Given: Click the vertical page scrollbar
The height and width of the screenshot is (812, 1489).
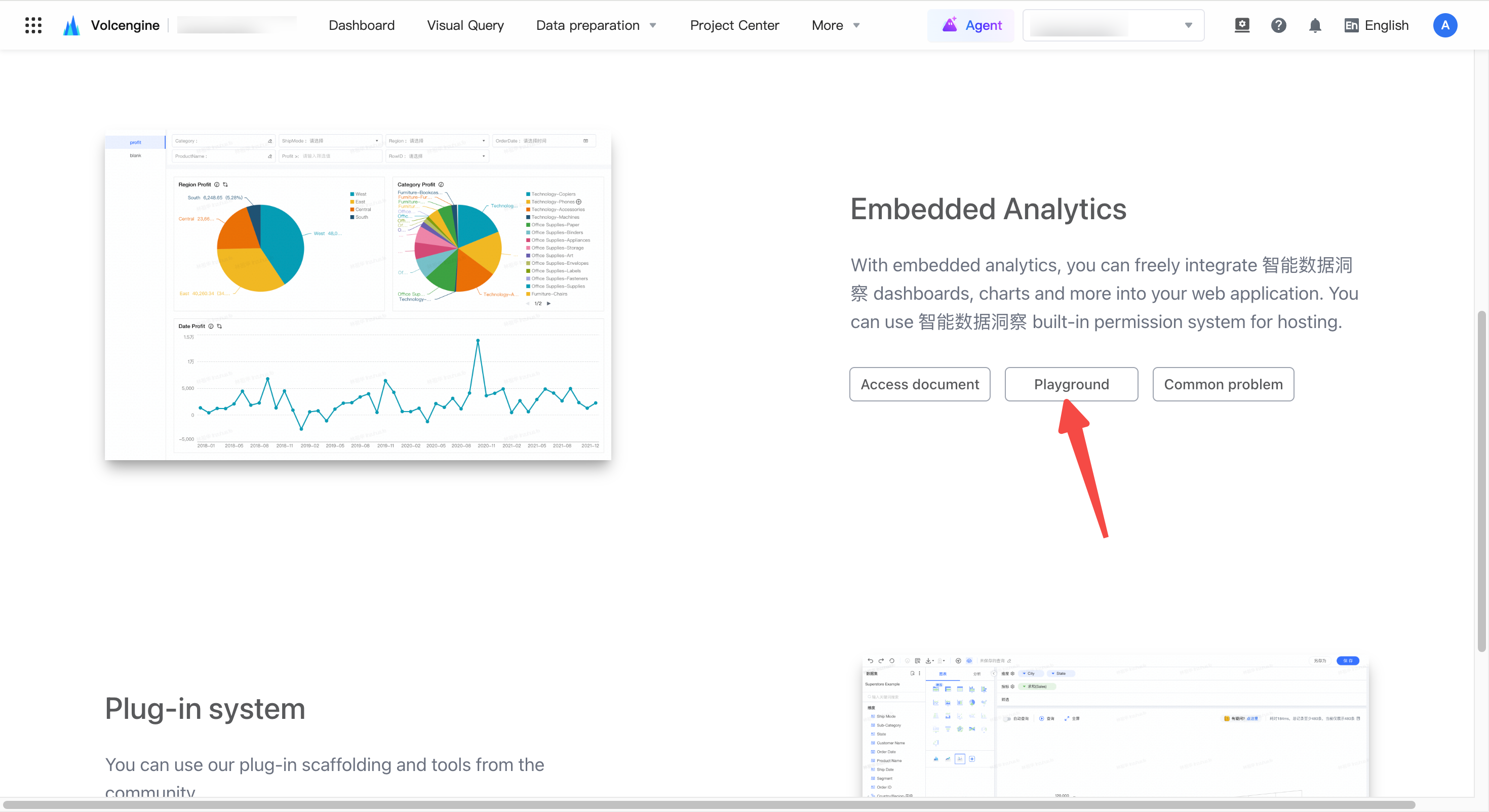Looking at the screenshot, I should pos(1481,481).
